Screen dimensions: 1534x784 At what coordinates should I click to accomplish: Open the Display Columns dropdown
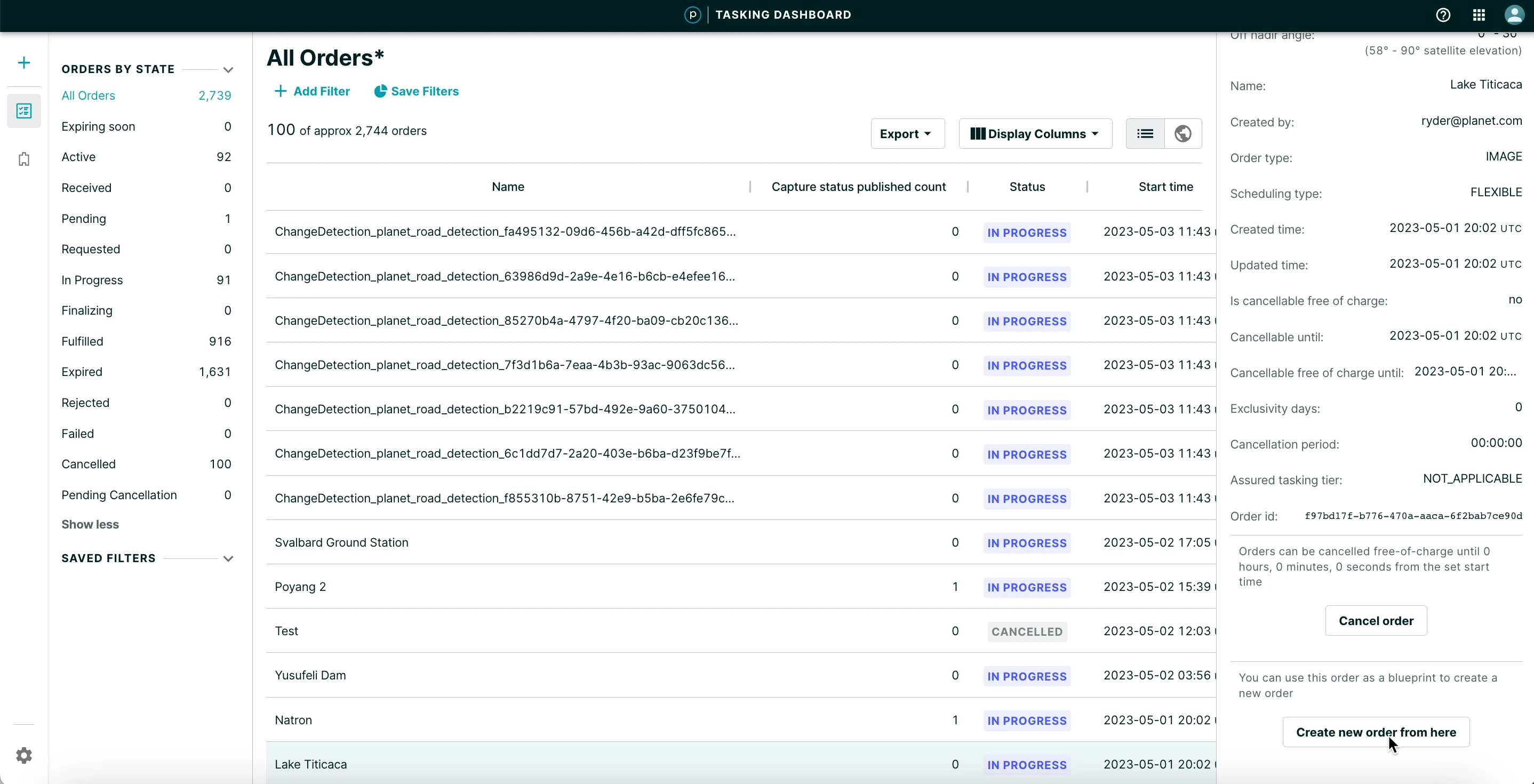1035,134
